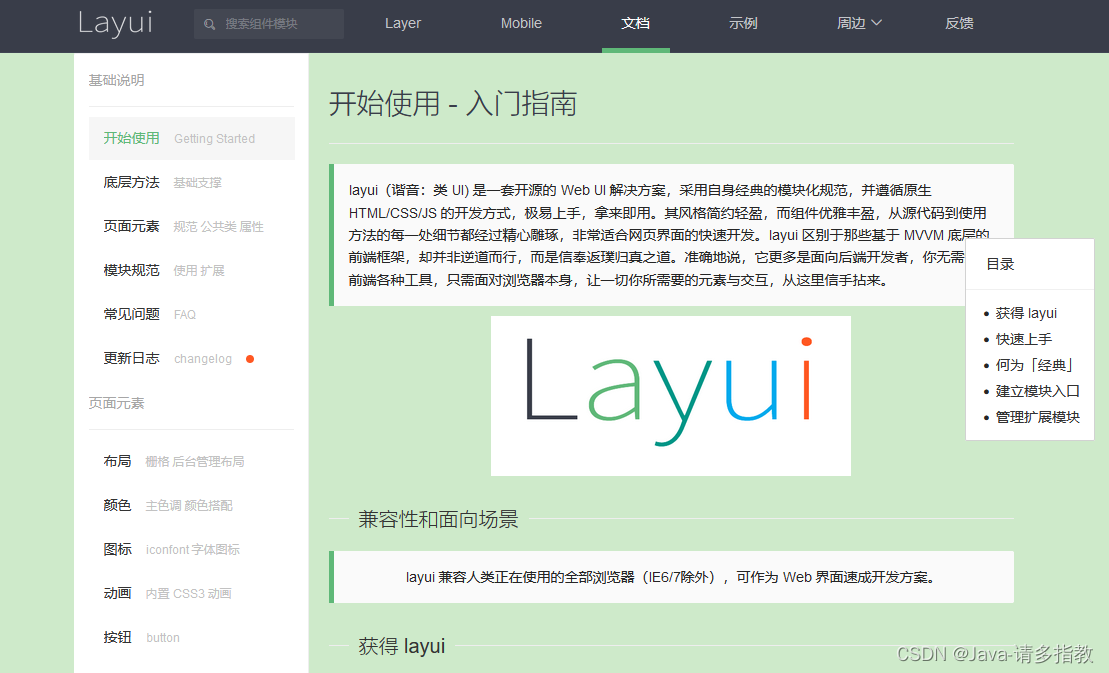
Task: Open 底层方法 基础支撑 documentation
Action: [x=131, y=182]
